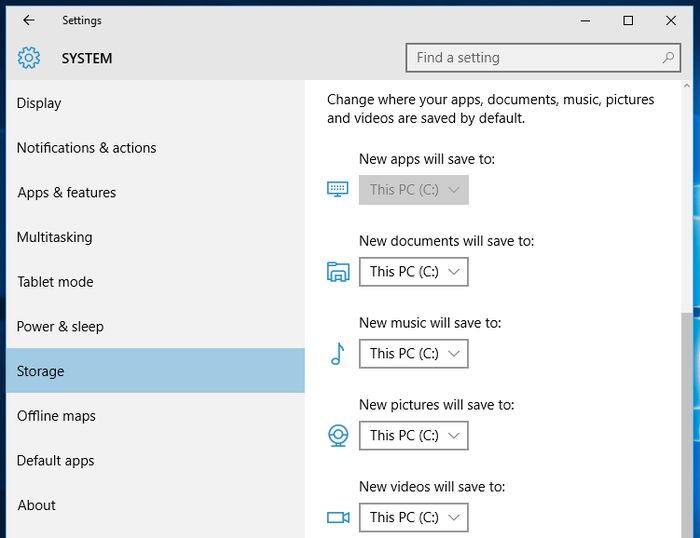This screenshot has height=538, width=700.
Task: Click the search magnifier icon
Action: 669,58
